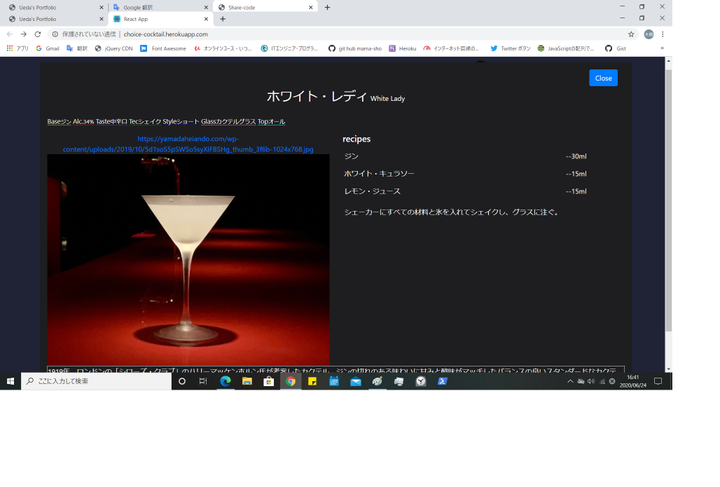Open the Twitter ボタン bookmark
The height and width of the screenshot is (487, 720).
pyautogui.click(x=510, y=48)
